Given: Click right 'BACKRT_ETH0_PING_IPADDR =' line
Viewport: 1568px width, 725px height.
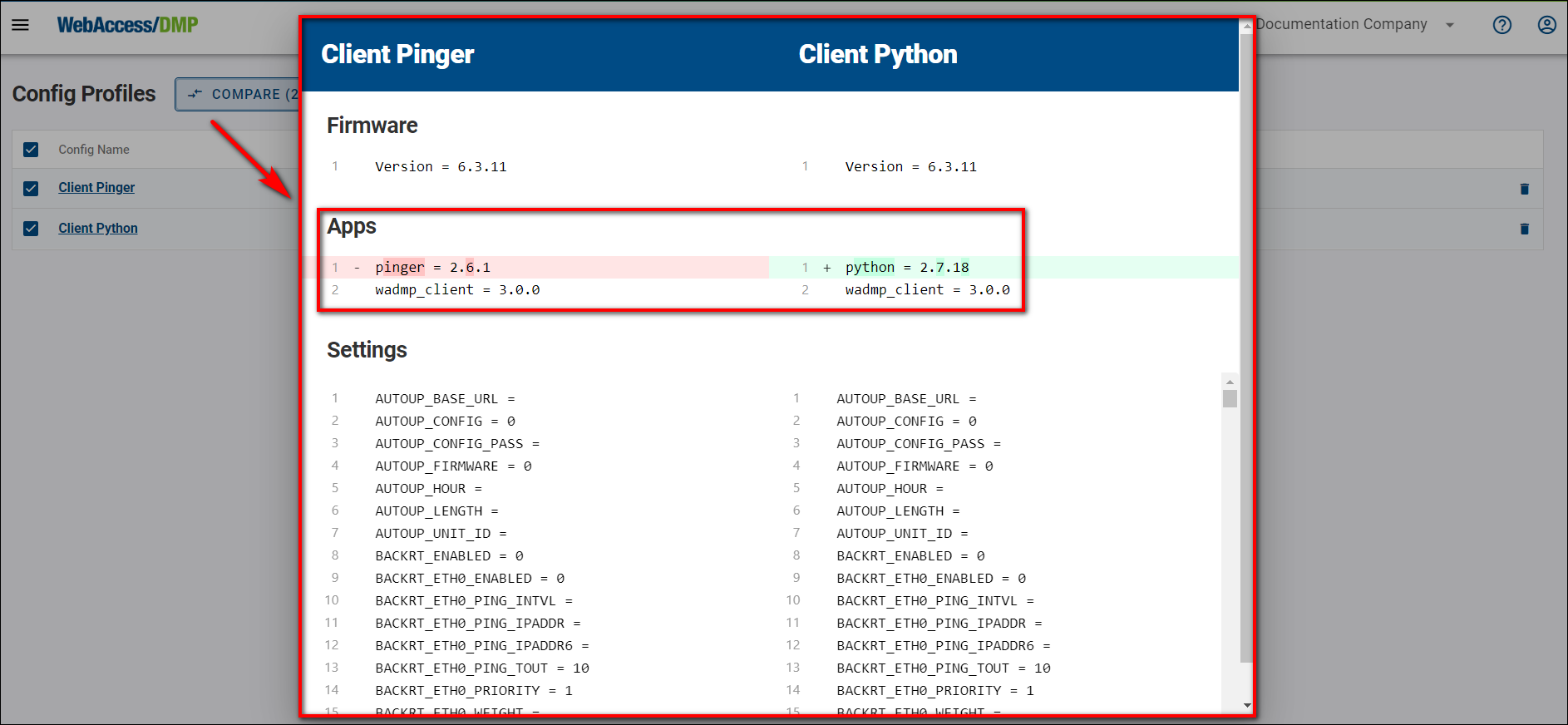Looking at the screenshot, I should pos(939,624).
